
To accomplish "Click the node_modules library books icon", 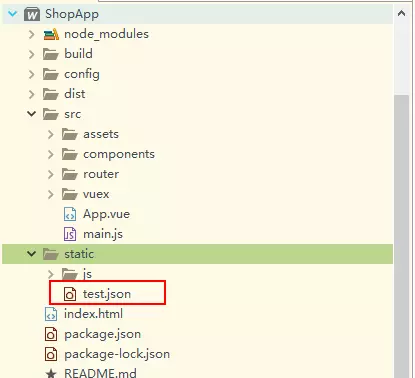I will [x=51, y=34].
